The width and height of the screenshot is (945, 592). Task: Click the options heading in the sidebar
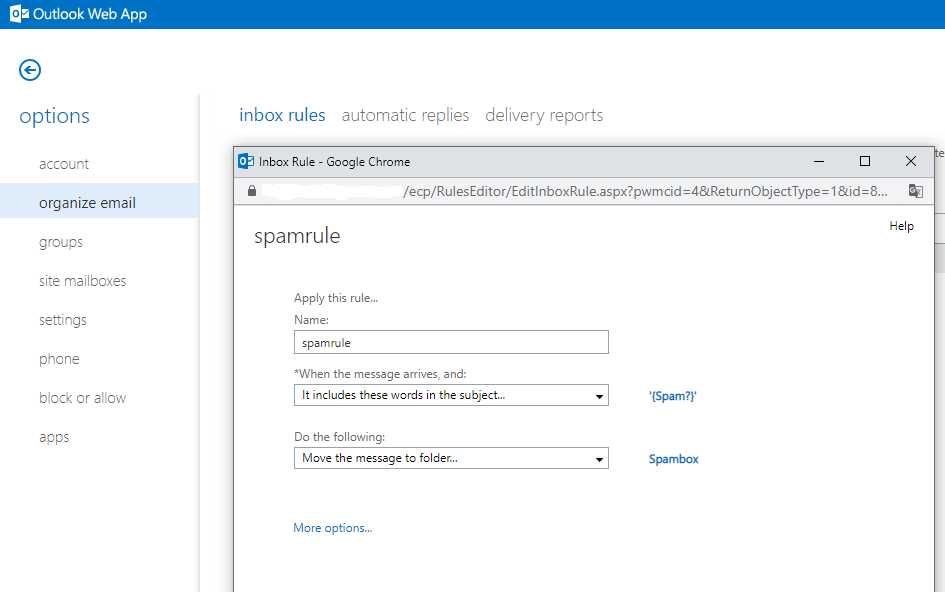click(x=54, y=116)
